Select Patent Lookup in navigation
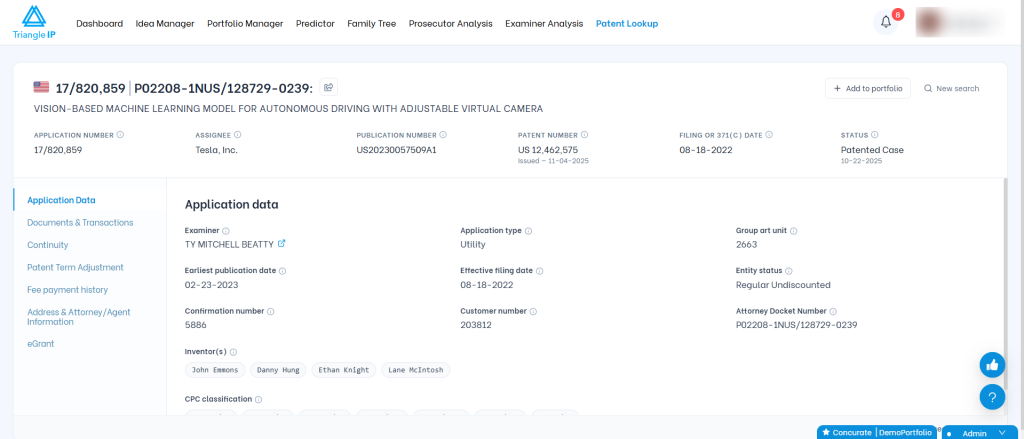Screen dimensions: 1024x439 [627, 24]
